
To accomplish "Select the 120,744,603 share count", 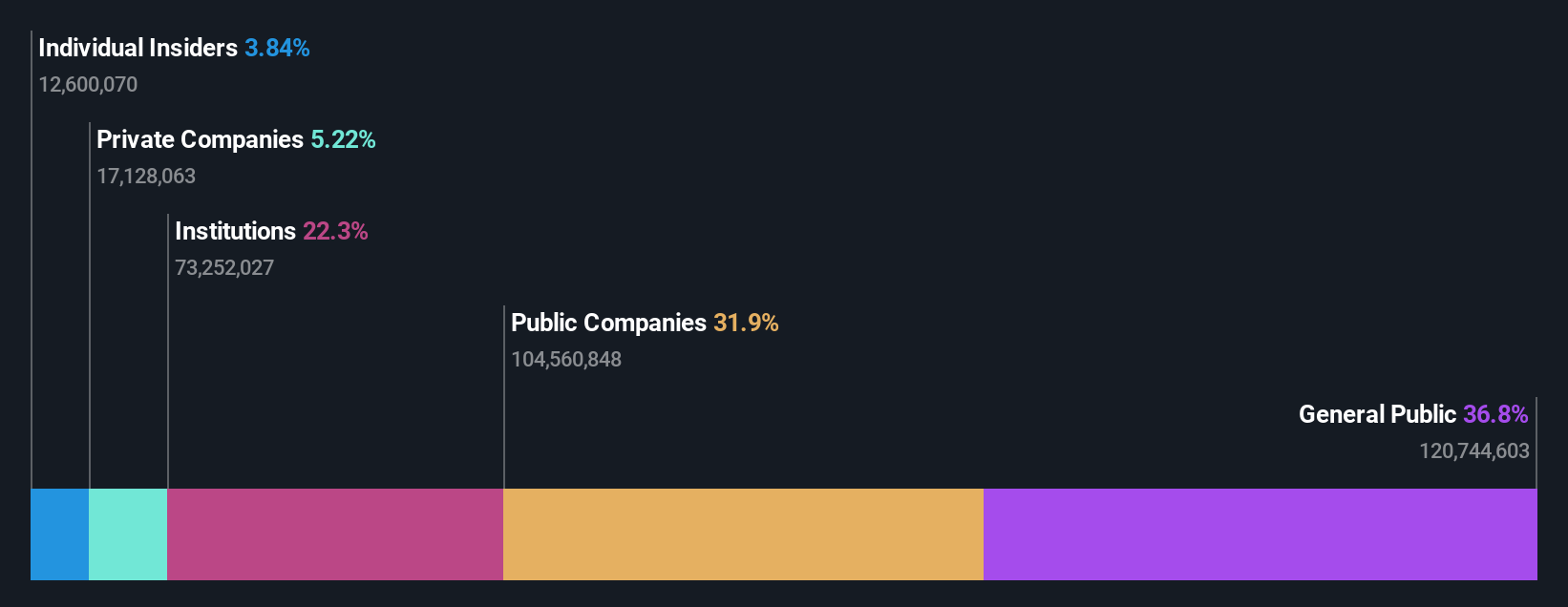I will (x=1473, y=450).
